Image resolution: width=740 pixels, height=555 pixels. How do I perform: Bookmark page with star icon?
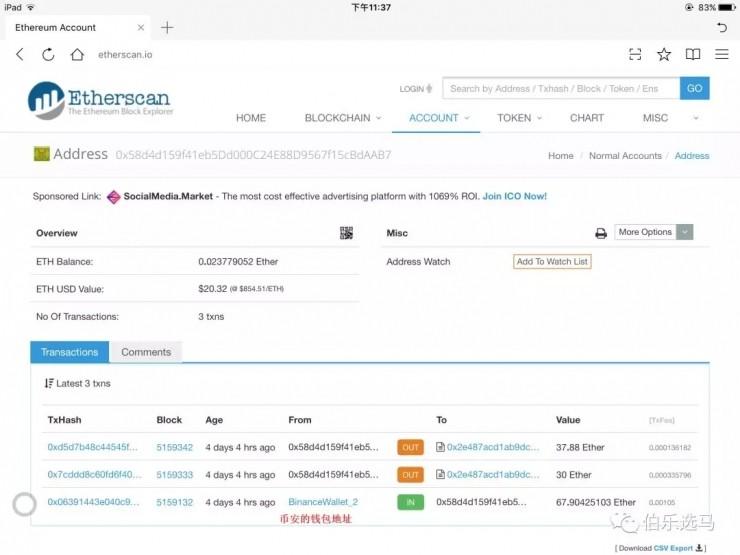pyautogui.click(x=664, y=54)
